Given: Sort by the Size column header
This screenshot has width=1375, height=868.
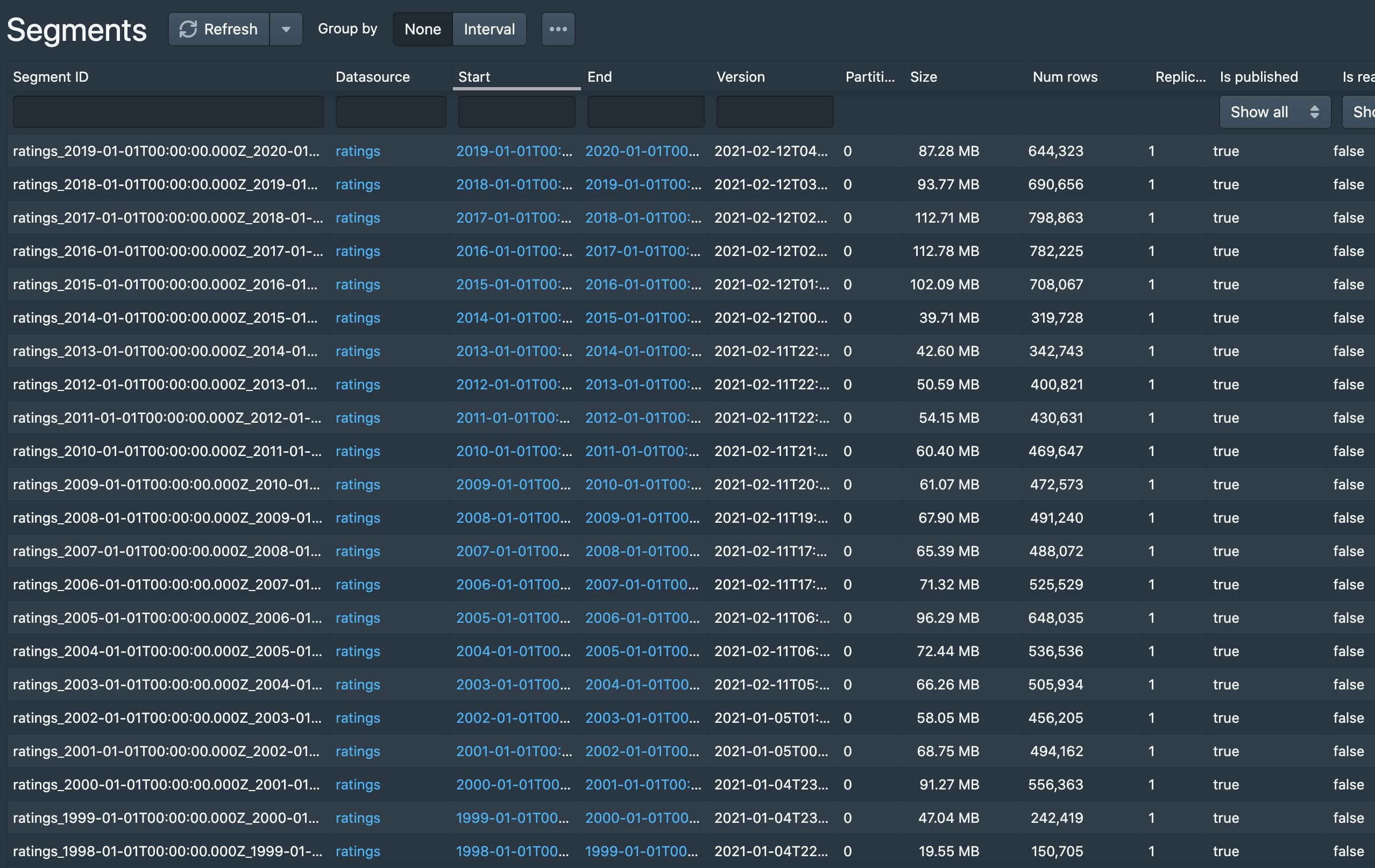Looking at the screenshot, I should click(923, 77).
